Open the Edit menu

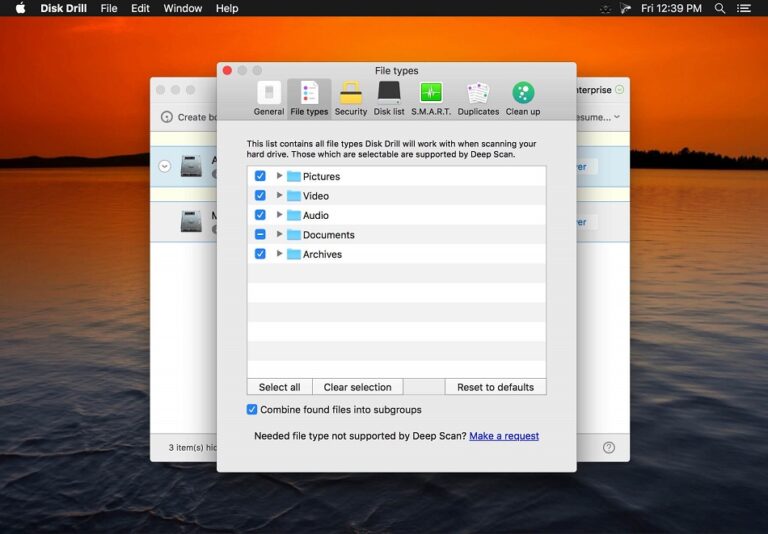pyautogui.click(x=140, y=8)
